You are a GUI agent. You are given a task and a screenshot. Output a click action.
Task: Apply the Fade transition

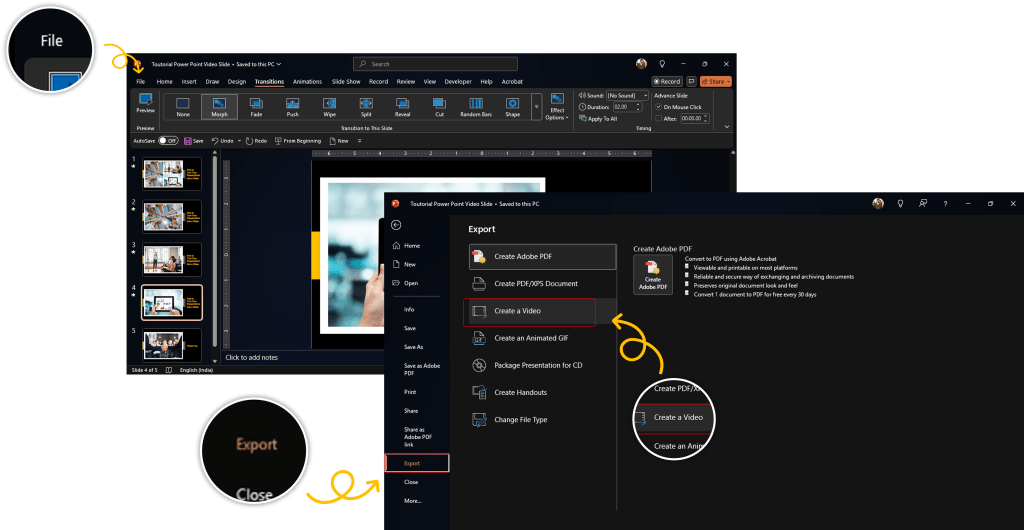256,106
